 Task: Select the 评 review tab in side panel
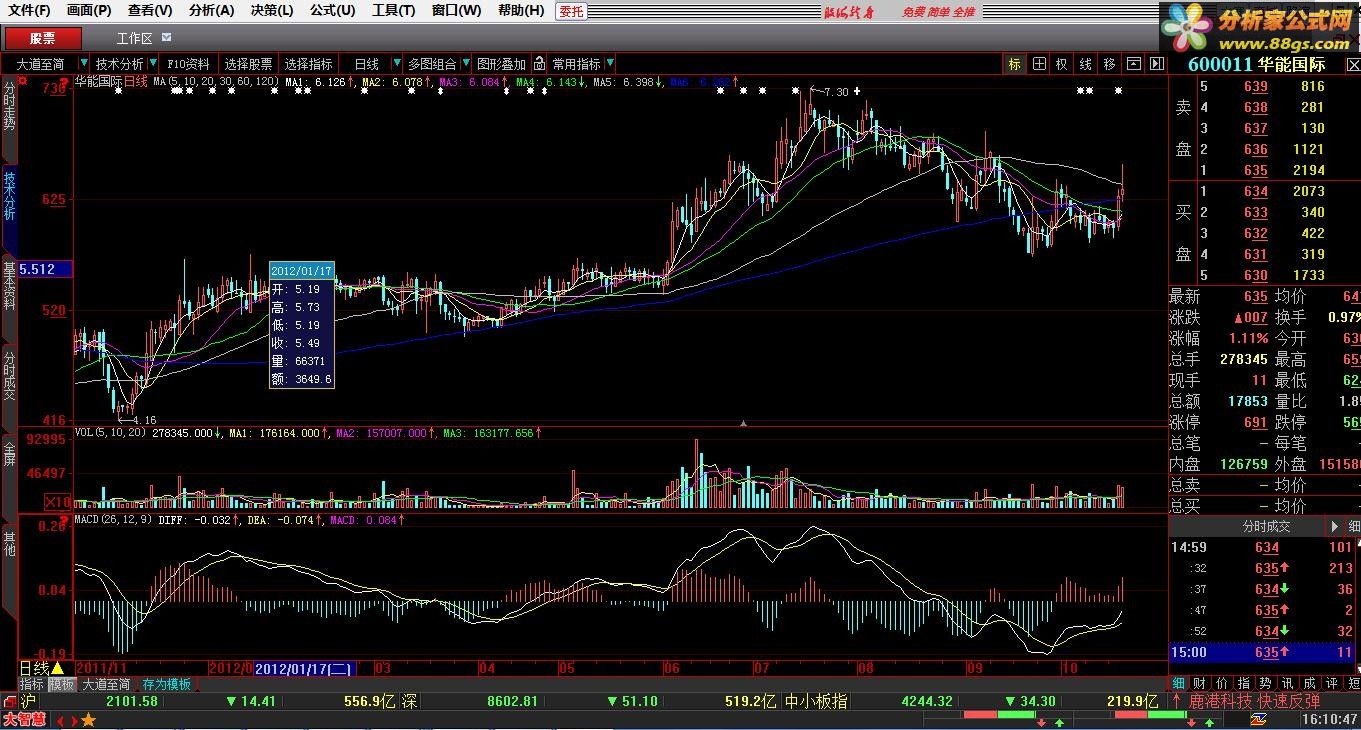1331,684
